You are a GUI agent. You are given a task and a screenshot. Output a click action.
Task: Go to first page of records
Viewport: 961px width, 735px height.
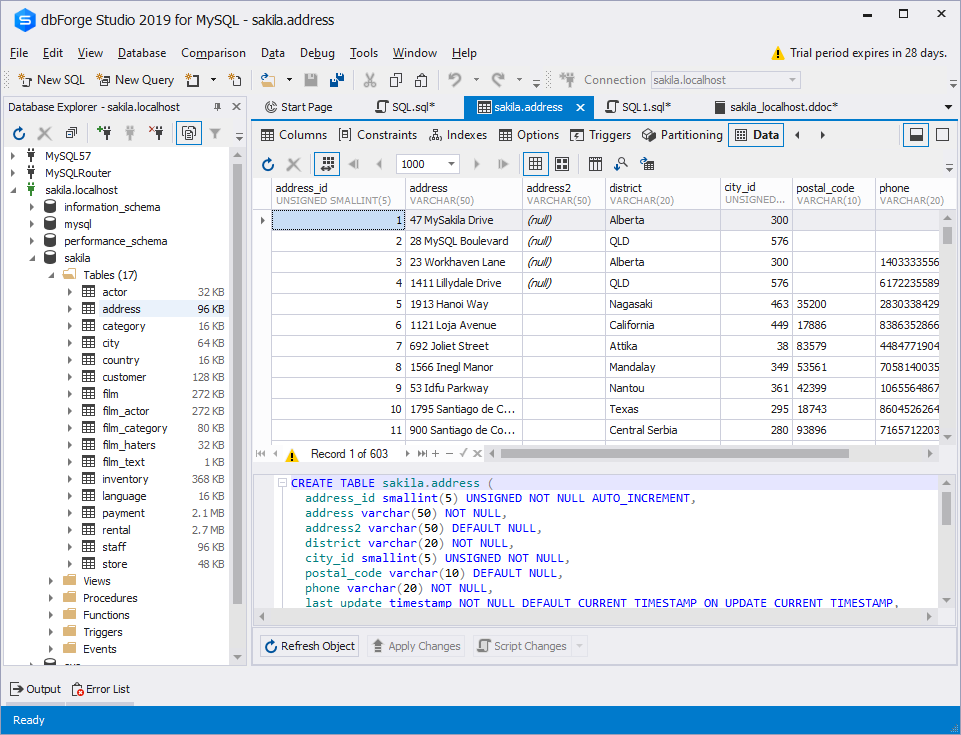[x=354, y=164]
